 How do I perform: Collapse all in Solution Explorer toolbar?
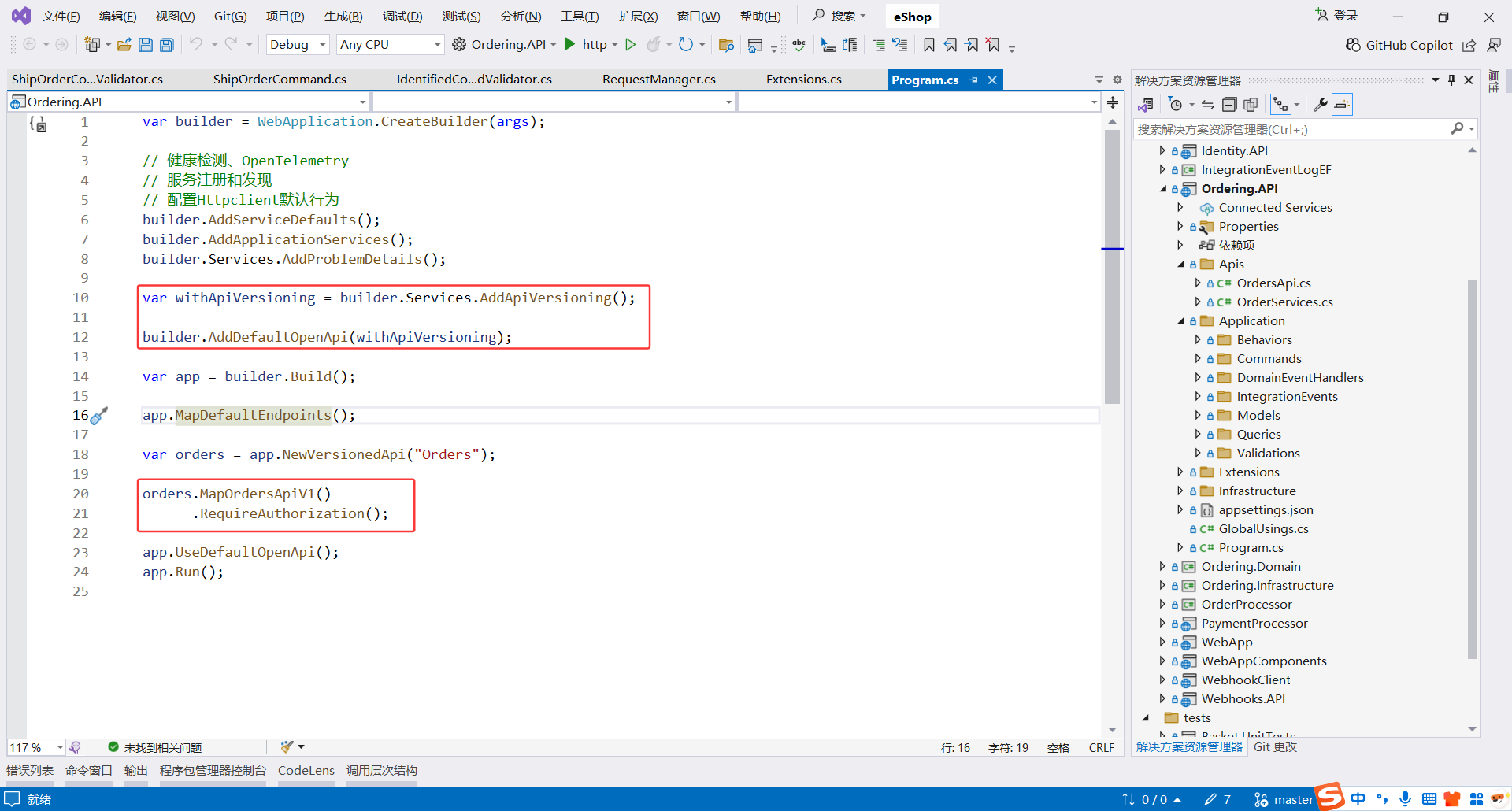pyautogui.click(x=1229, y=105)
